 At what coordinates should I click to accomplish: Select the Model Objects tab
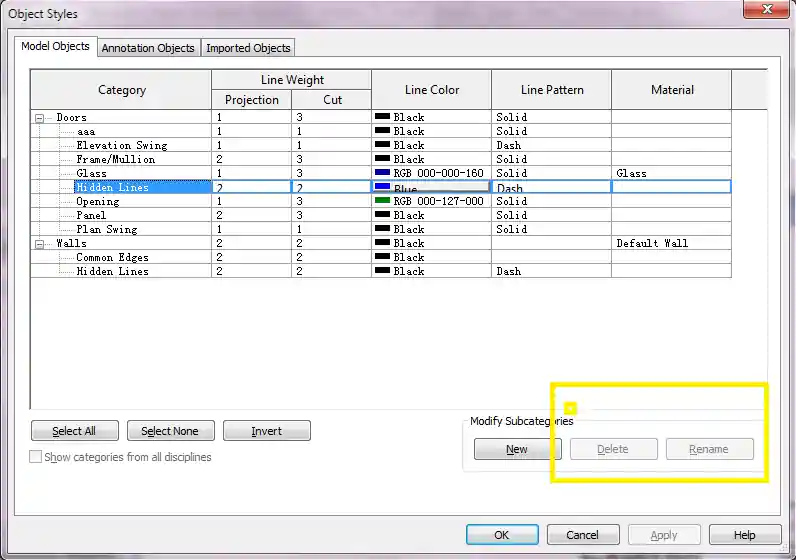pyautogui.click(x=56, y=47)
